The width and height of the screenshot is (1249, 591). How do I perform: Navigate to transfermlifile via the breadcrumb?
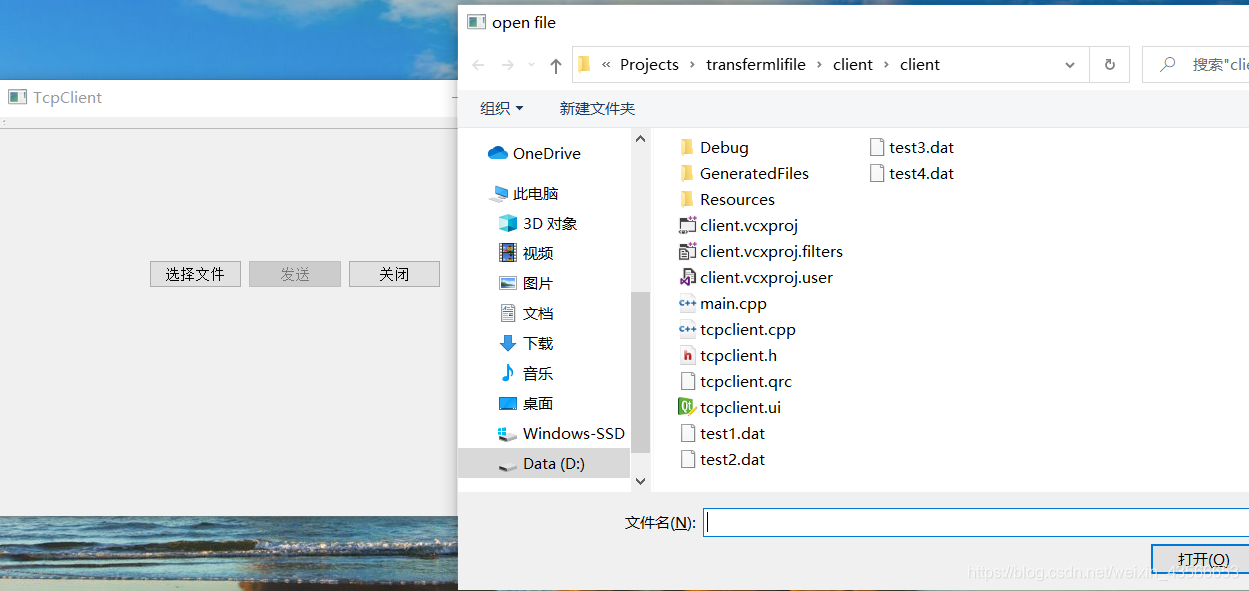tap(756, 64)
